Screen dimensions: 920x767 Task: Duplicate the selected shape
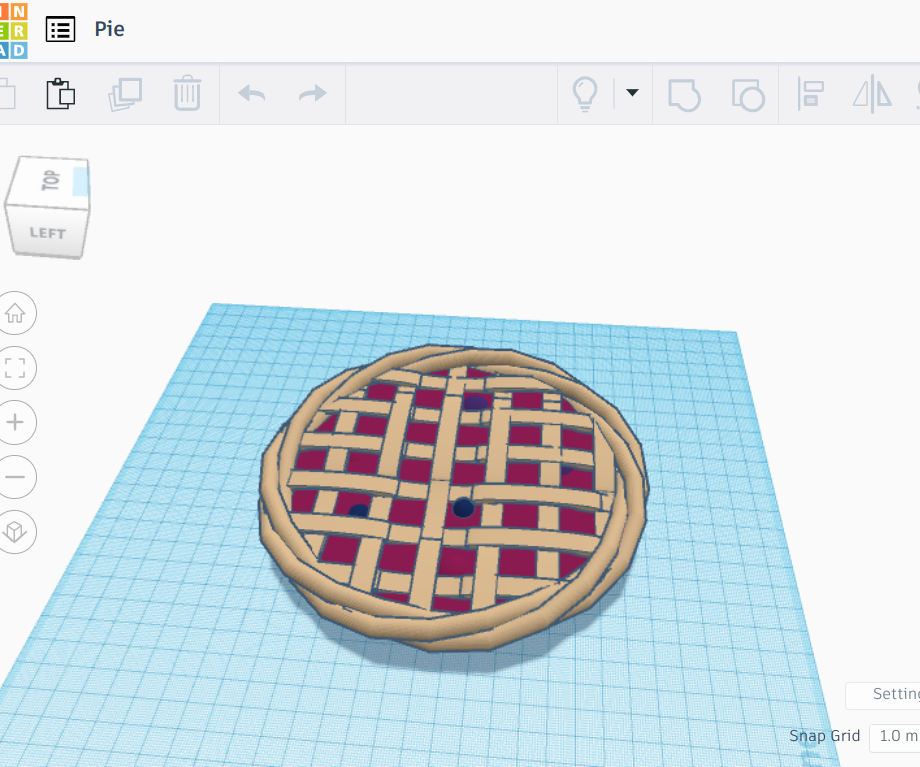[x=124, y=93]
